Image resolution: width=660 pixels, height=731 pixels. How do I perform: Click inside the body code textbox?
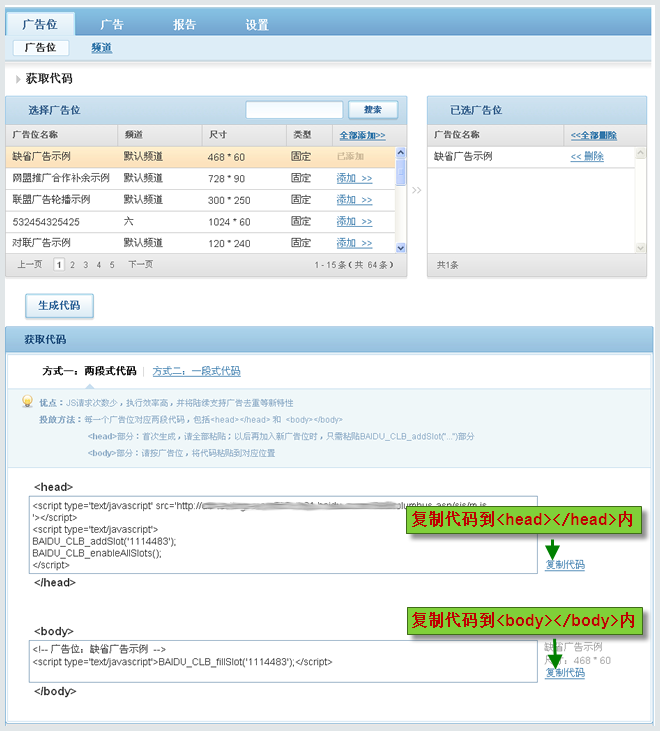[283, 662]
